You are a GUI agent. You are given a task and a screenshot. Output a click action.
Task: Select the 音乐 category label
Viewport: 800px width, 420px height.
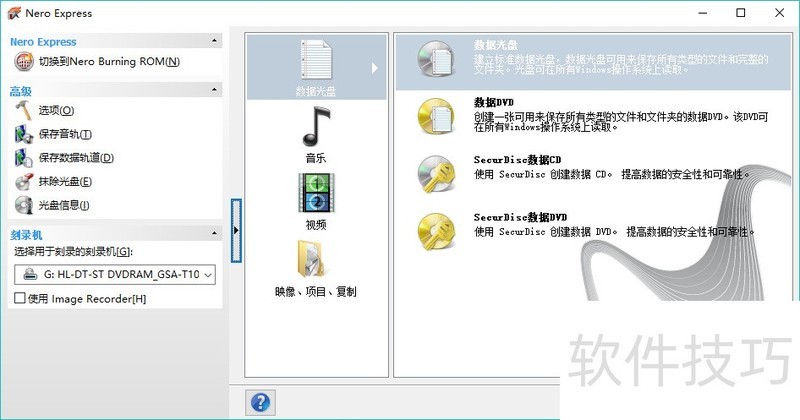(316, 158)
